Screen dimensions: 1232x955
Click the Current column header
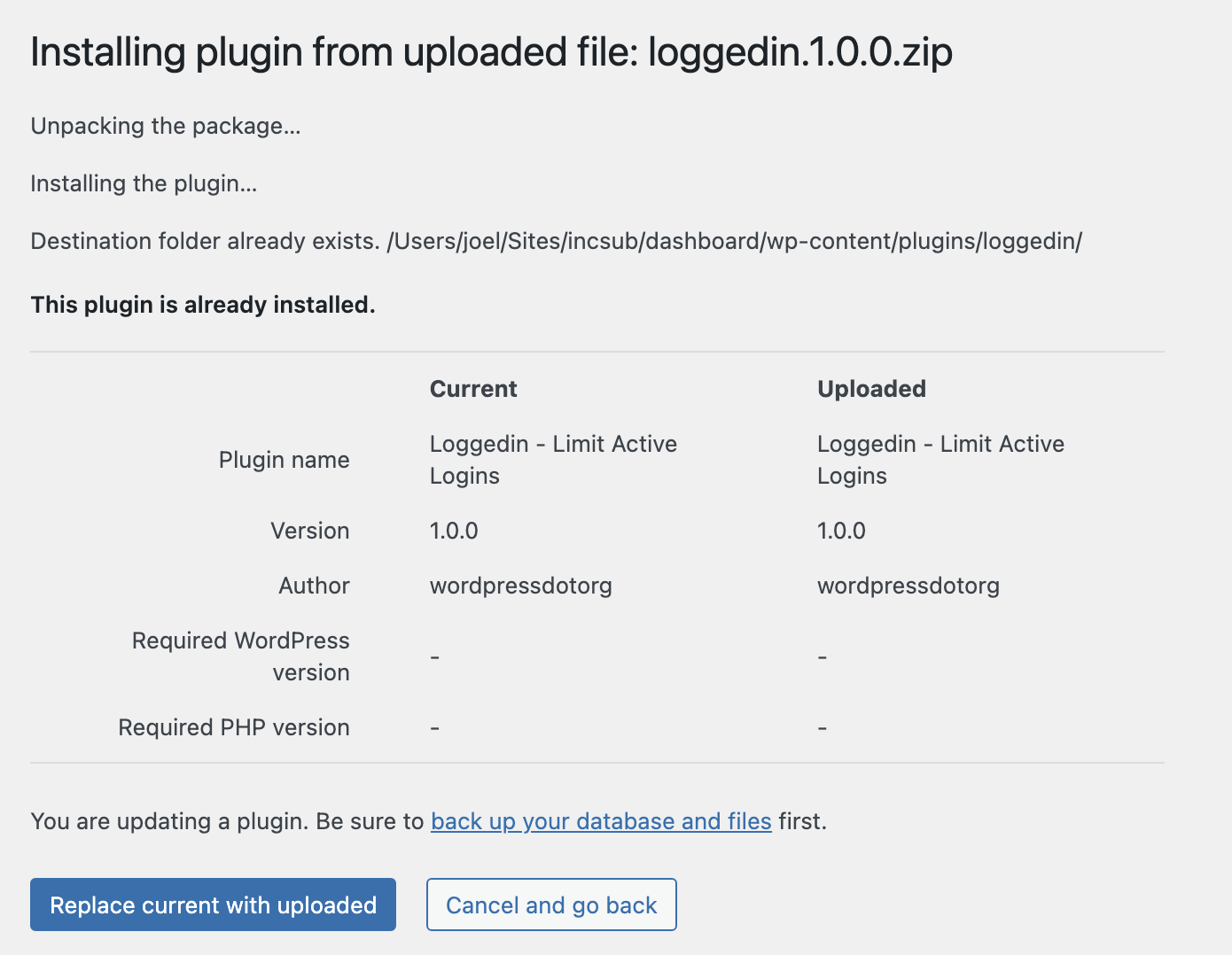pos(473,389)
